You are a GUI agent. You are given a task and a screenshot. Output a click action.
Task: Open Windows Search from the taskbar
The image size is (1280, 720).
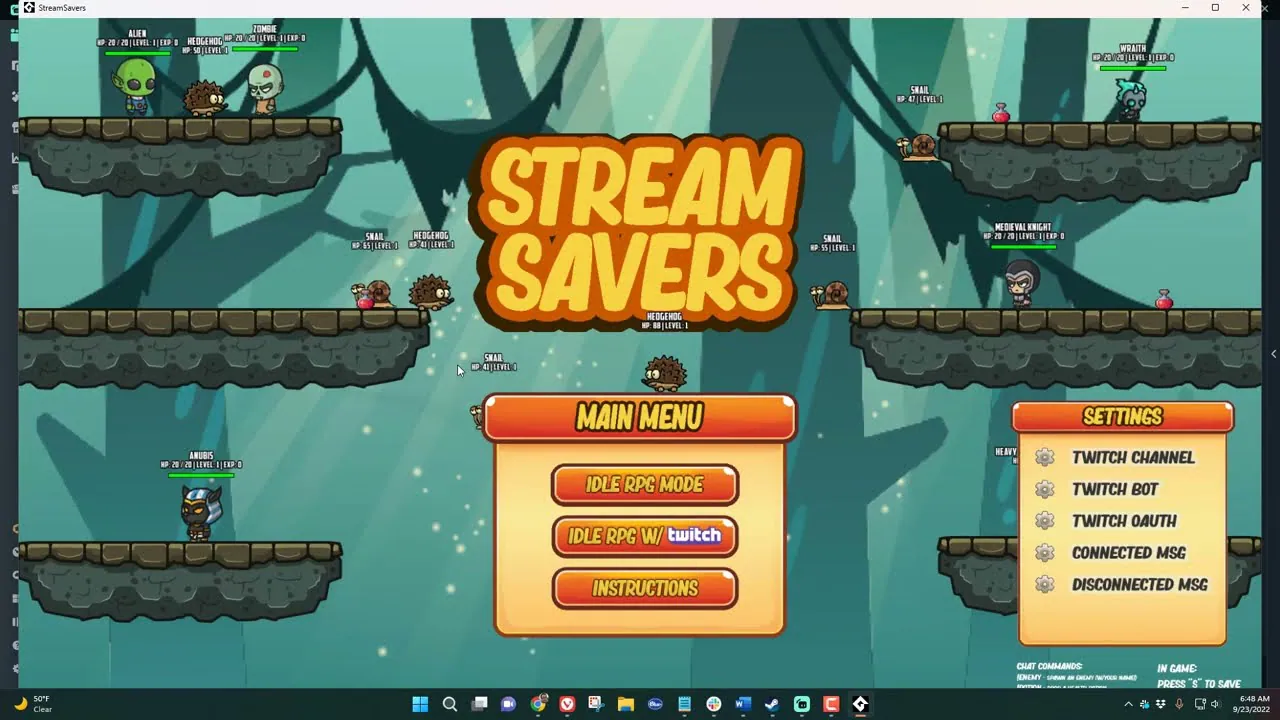pyautogui.click(x=450, y=704)
